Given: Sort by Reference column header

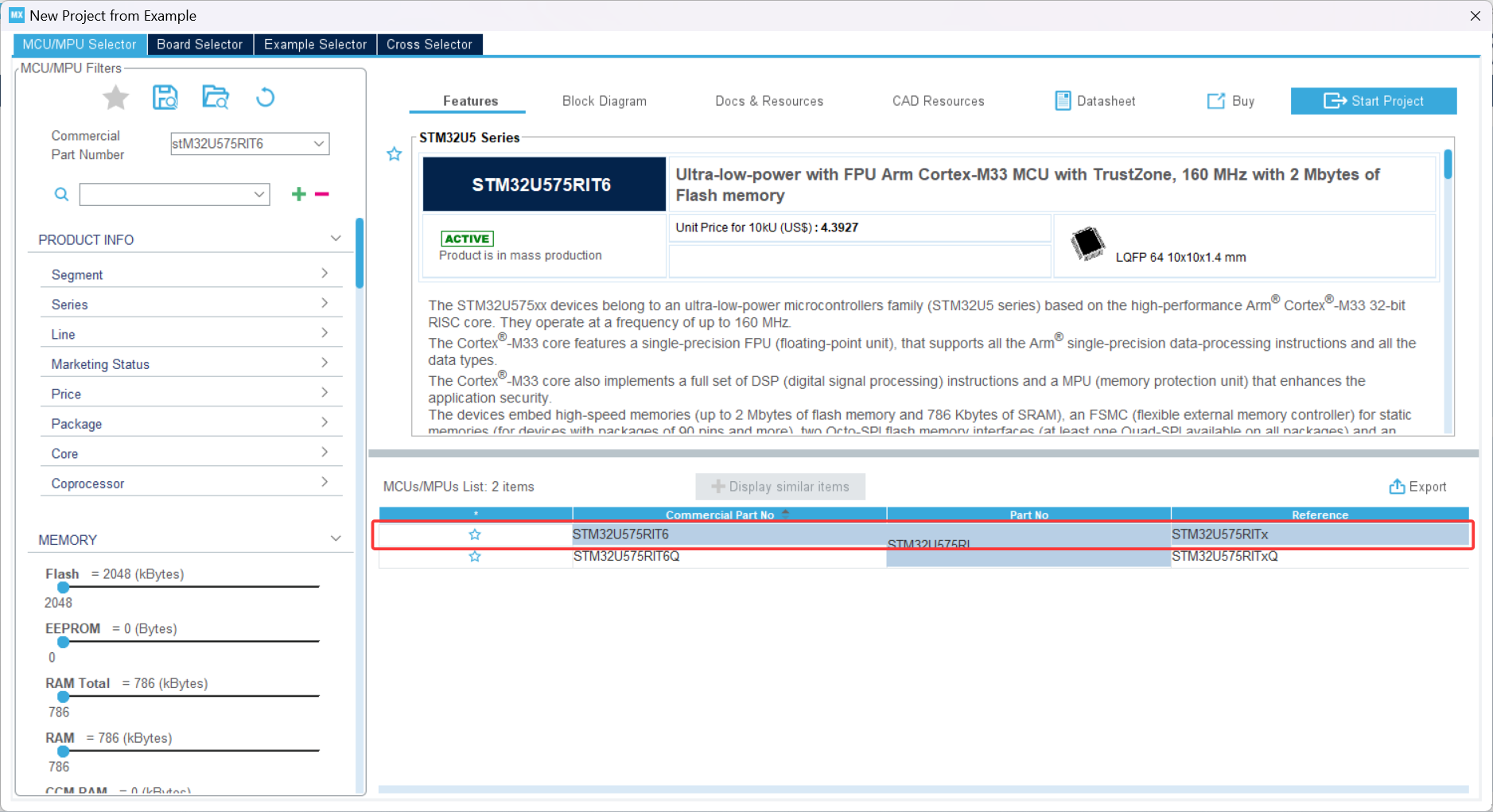Looking at the screenshot, I should [1320, 515].
